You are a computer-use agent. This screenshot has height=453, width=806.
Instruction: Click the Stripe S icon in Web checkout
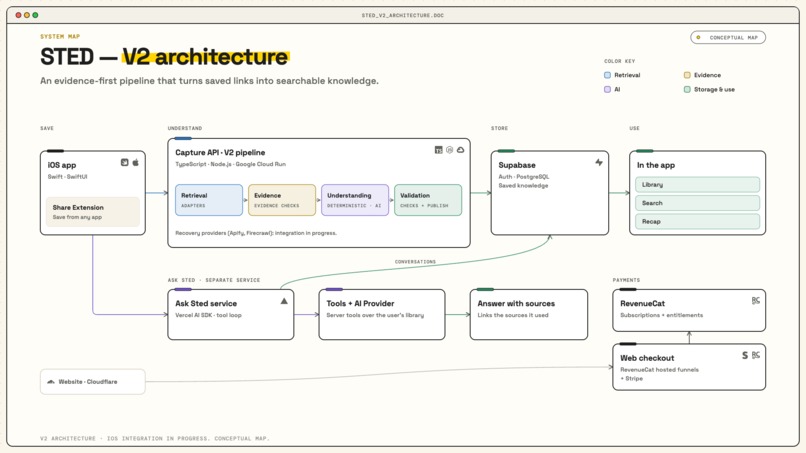coord(745,355)
